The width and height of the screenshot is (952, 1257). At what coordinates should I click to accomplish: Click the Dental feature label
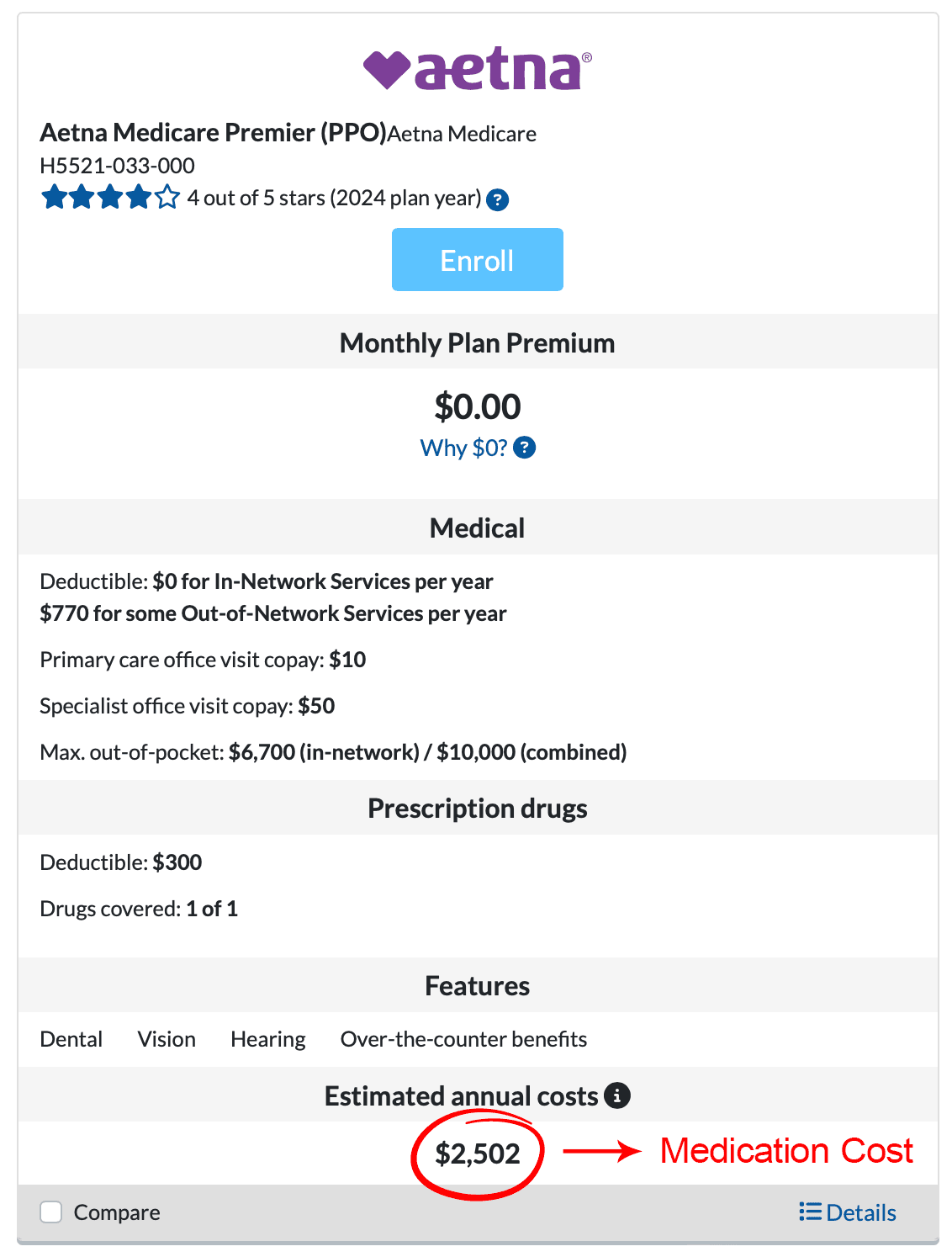click(x=71, y=1040)
